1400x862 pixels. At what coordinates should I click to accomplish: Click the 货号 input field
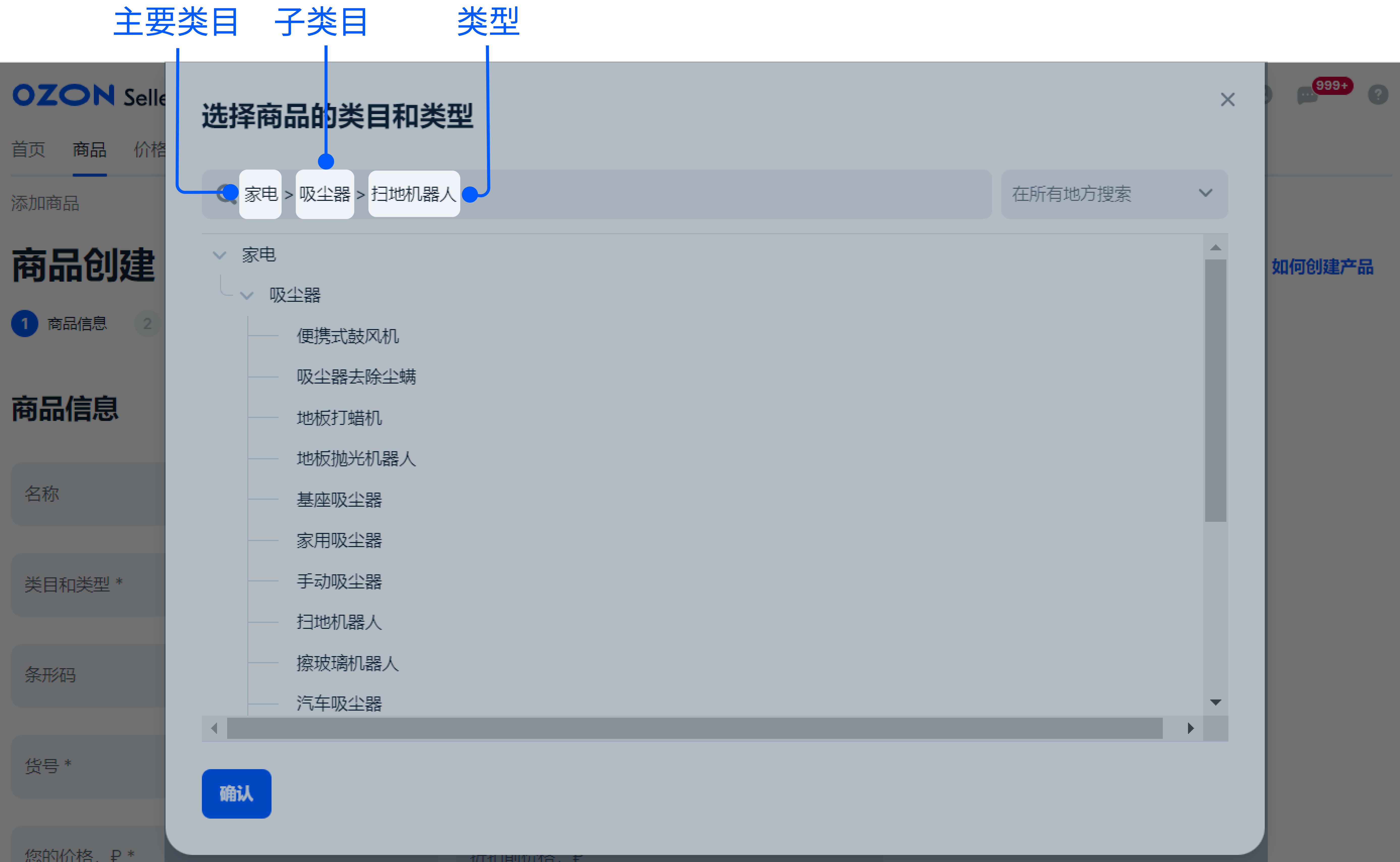click(x=88, y=766)
